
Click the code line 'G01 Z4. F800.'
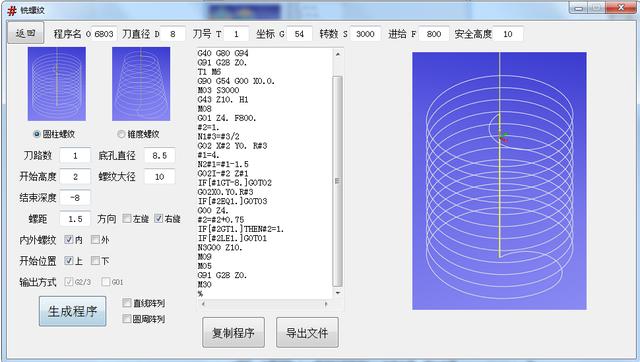(227, 118)
